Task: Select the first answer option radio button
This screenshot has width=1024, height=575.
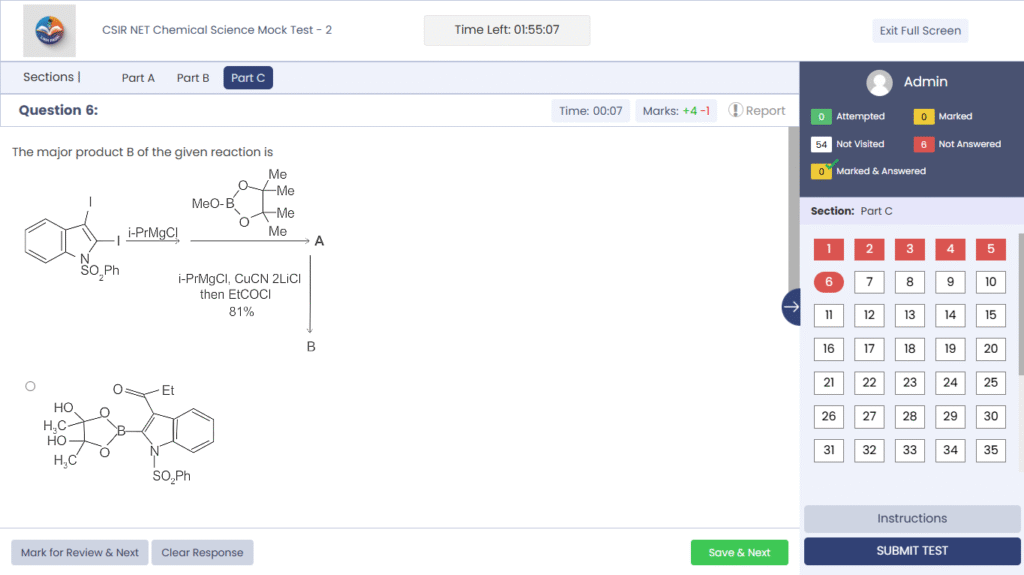Action: (30, 386)
